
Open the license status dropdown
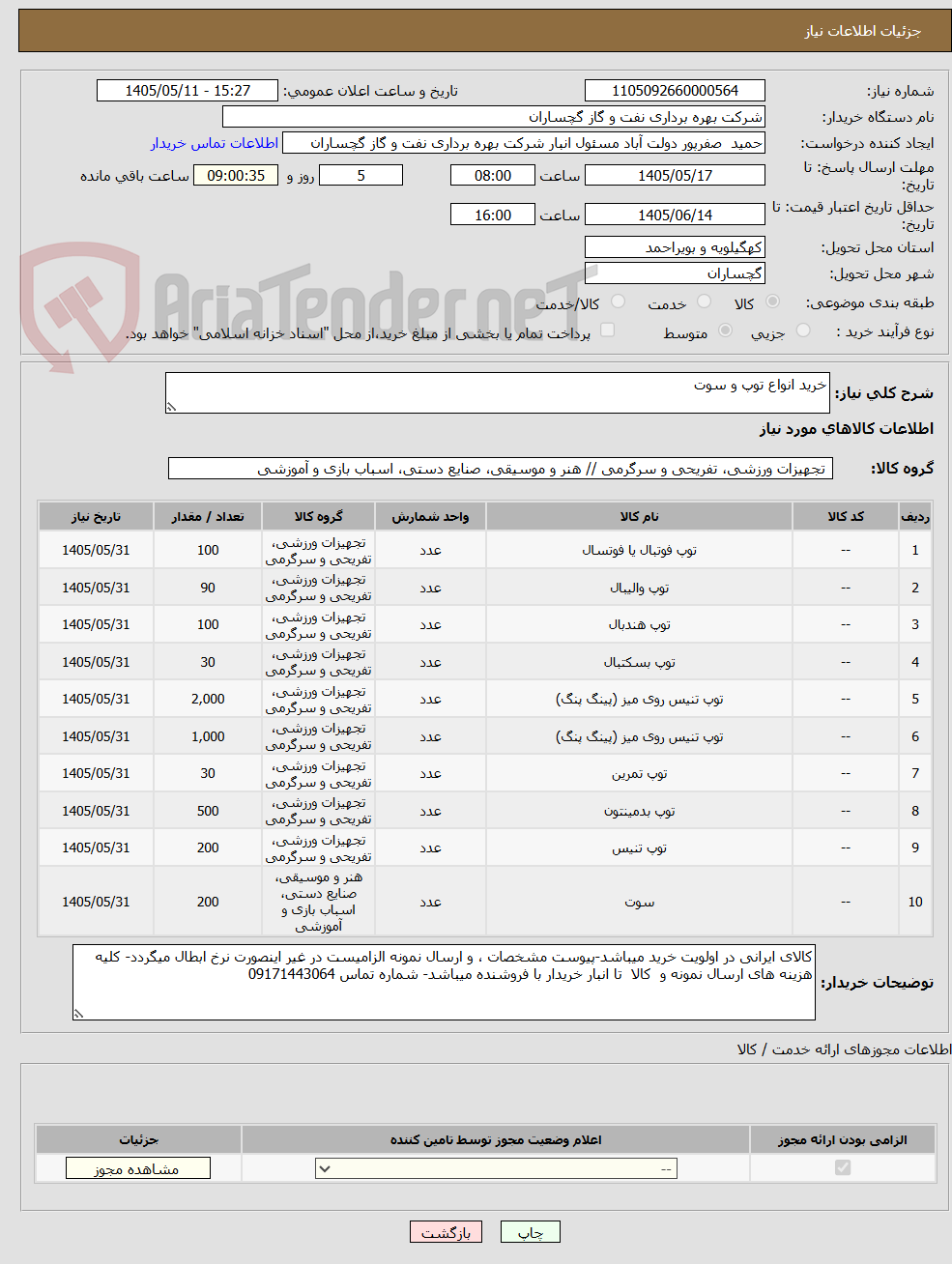tap(496, 1168)
